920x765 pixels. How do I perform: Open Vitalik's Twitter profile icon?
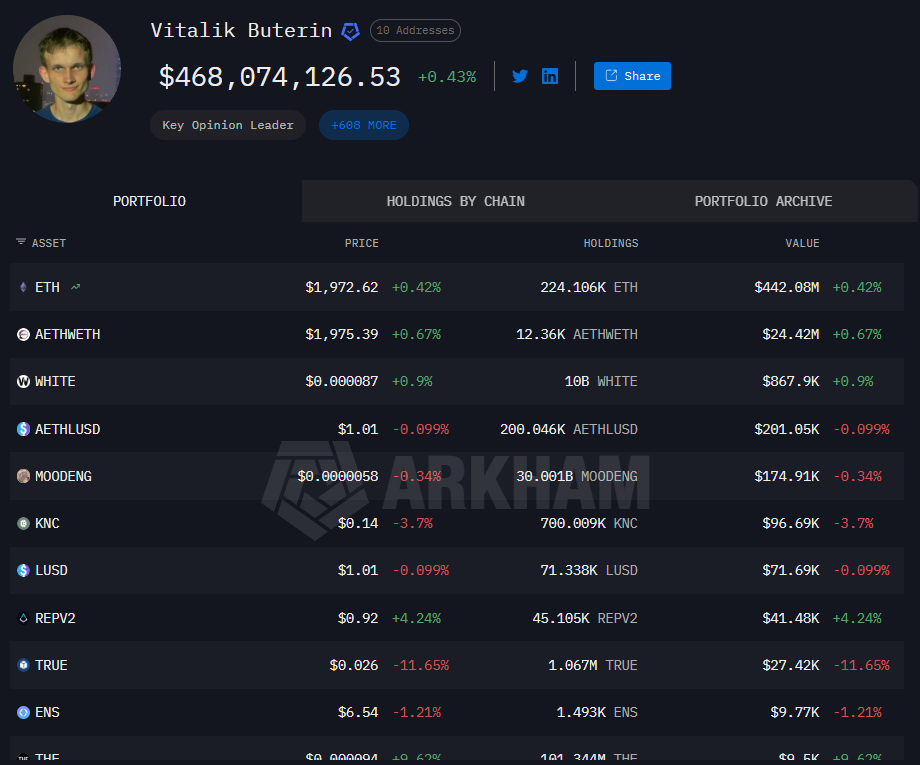[520, 76]
